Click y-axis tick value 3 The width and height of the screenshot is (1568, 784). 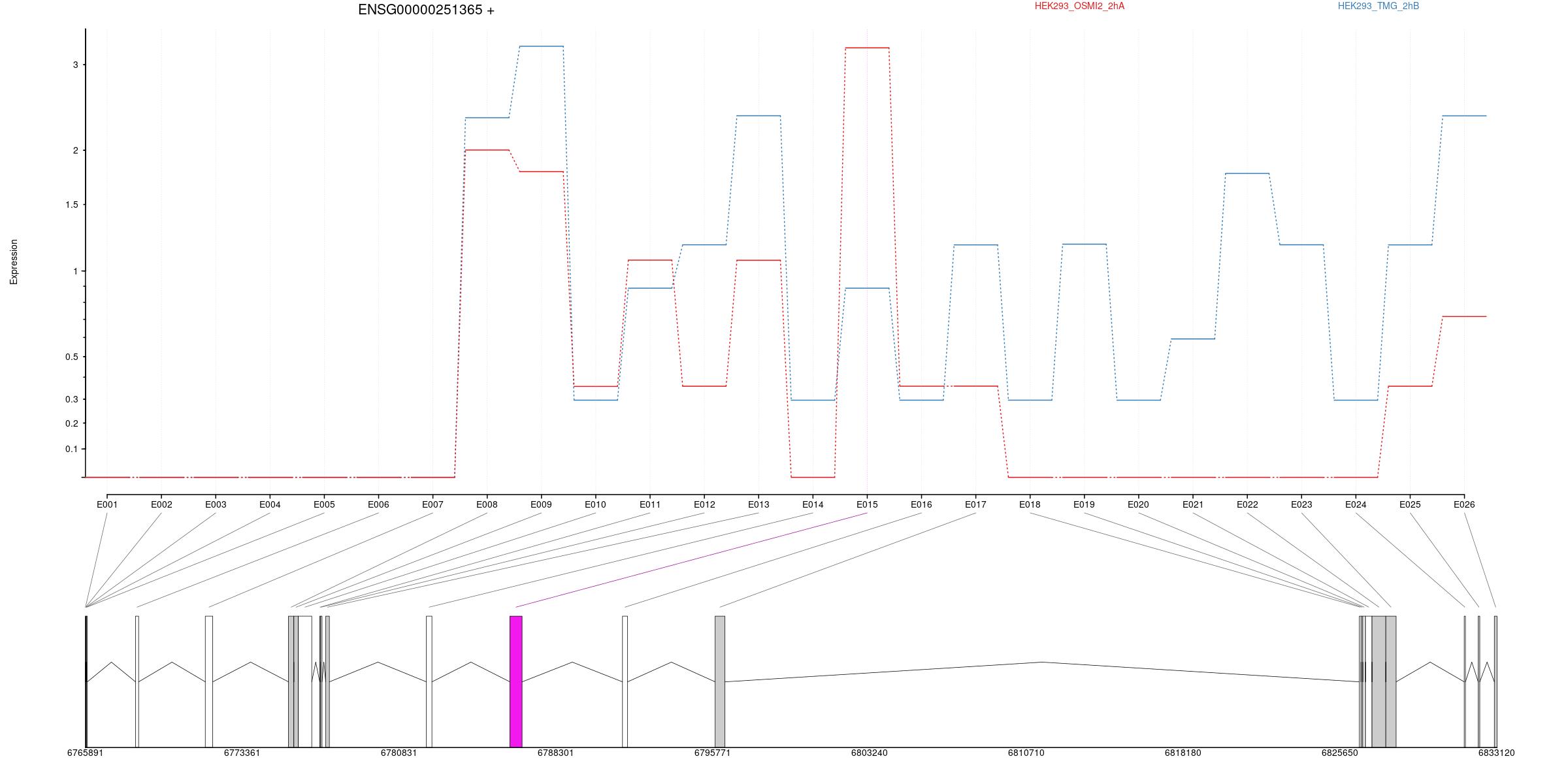pyautogui.click(x=76, y=65)
